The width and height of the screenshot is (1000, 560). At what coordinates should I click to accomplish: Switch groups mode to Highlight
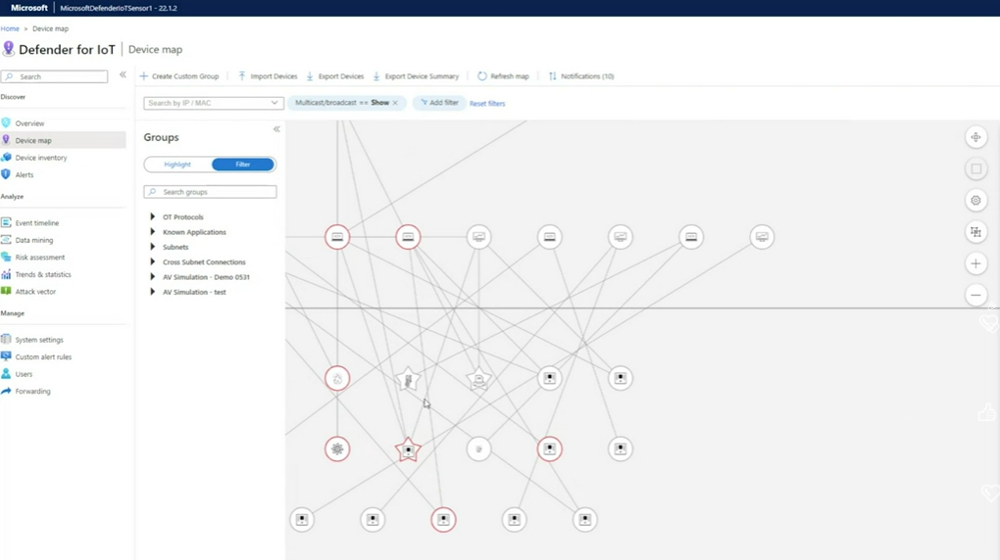tap(177, 165)
